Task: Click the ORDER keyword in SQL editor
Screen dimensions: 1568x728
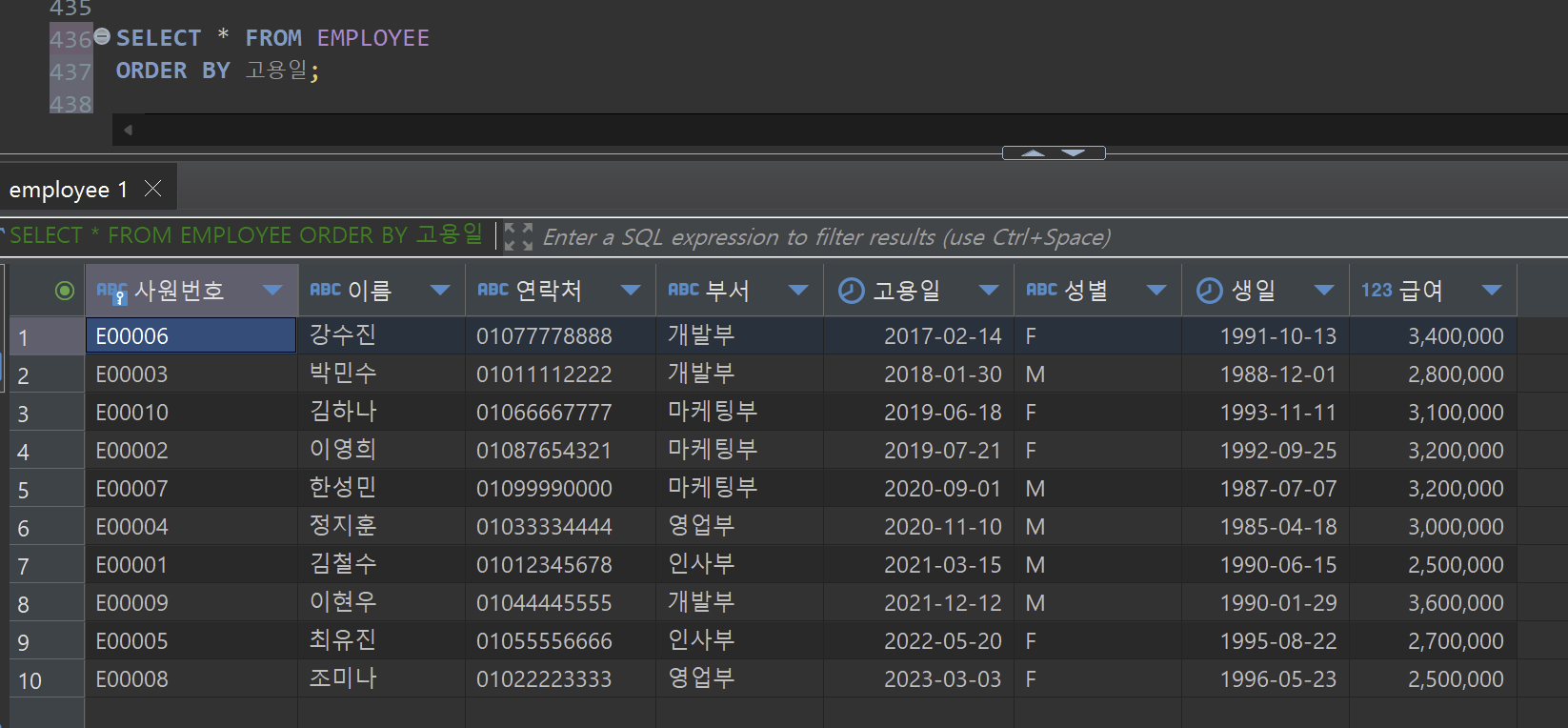Action: point(151,71)
